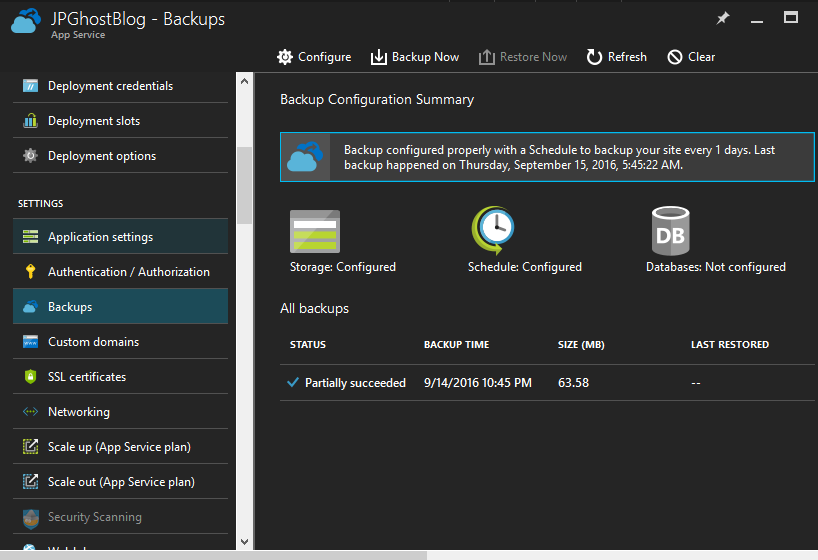Sort by STATUS column header
The width and height of the screenshot is (818, 560).
tap(308, 344)
